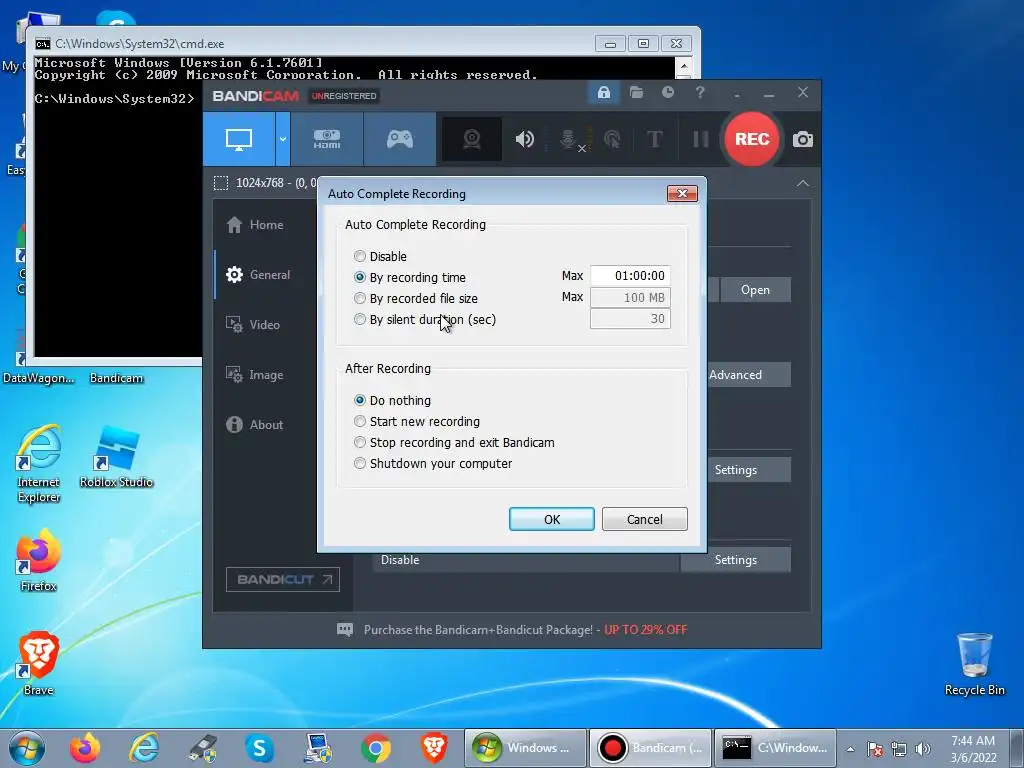Click the Settings button beside Disable
The width and height of the screenshot is (1024, 768).
[735, 560]
